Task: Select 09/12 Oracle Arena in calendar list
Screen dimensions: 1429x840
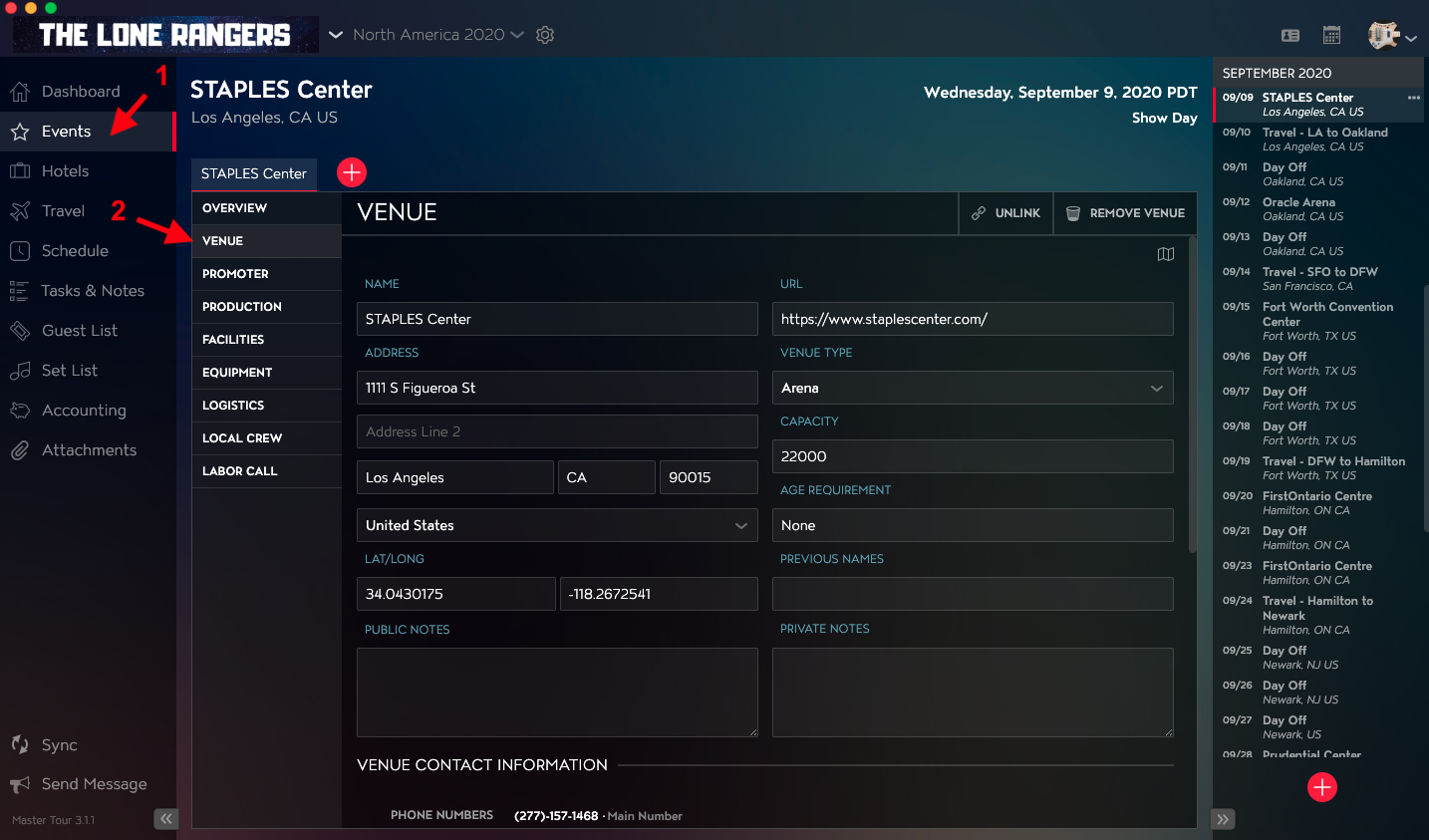Action: (1317, 209)
